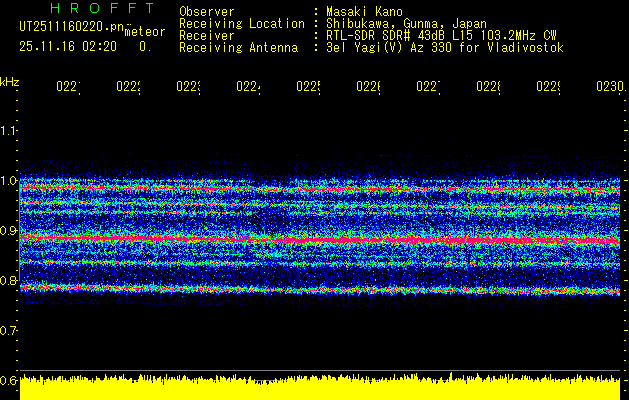Image resolution: width=629 pixels, height=400 pixels.
Task: Click the 0224 time marker
Action: (248, 87)
